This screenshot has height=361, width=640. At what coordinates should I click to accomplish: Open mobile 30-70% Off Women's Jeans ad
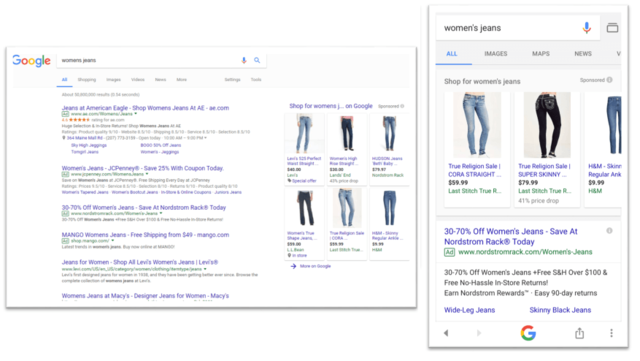[x=511, y=236]
